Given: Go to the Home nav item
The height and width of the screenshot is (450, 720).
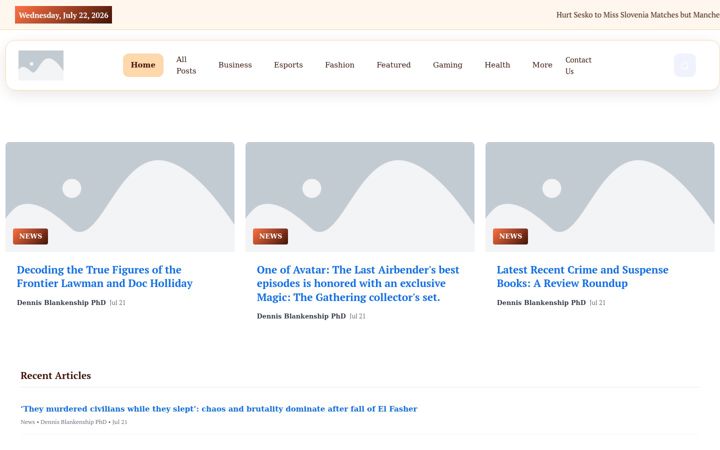Looking at the screenshot, I should [143, 65].
